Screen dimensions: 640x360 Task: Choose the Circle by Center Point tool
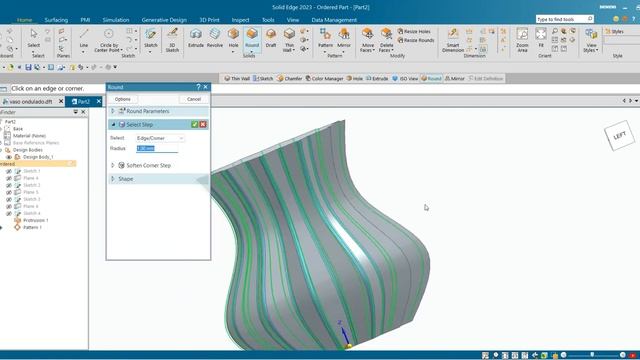(108, 40)
